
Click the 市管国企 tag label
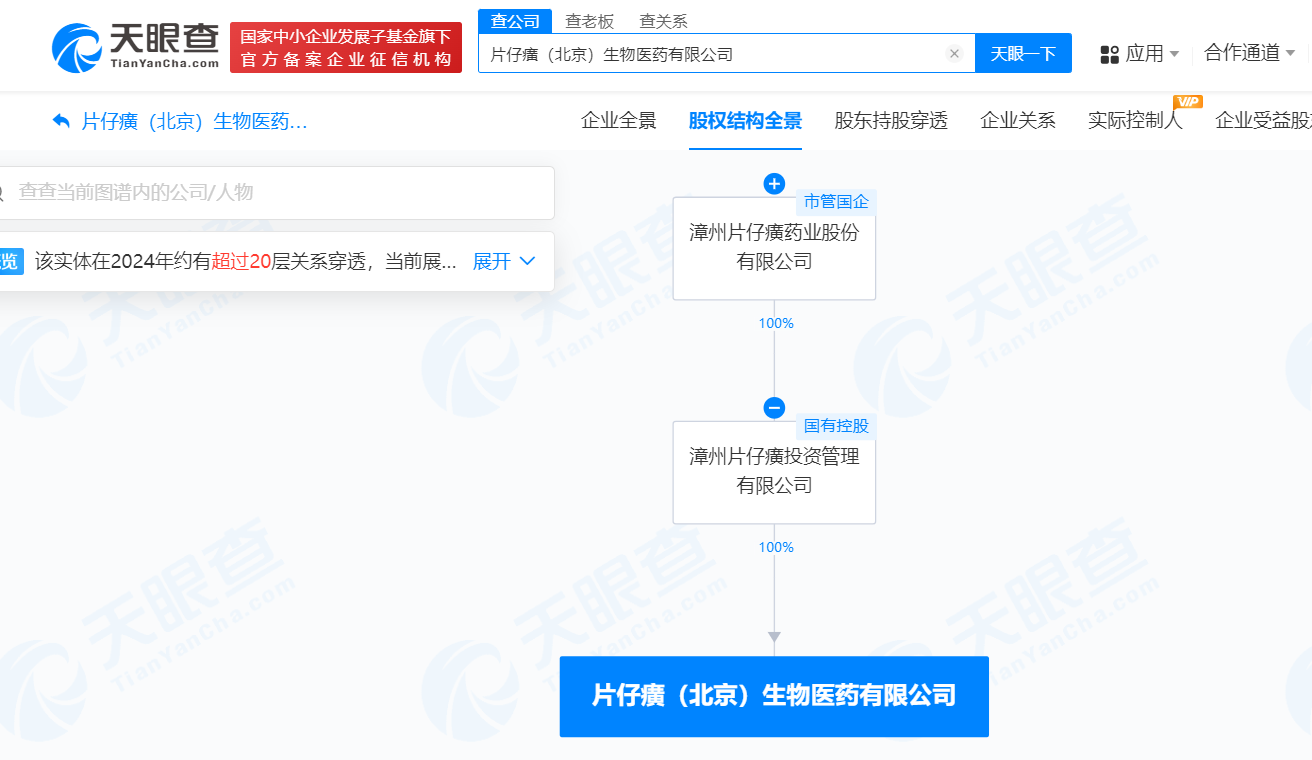click(836, 202)
